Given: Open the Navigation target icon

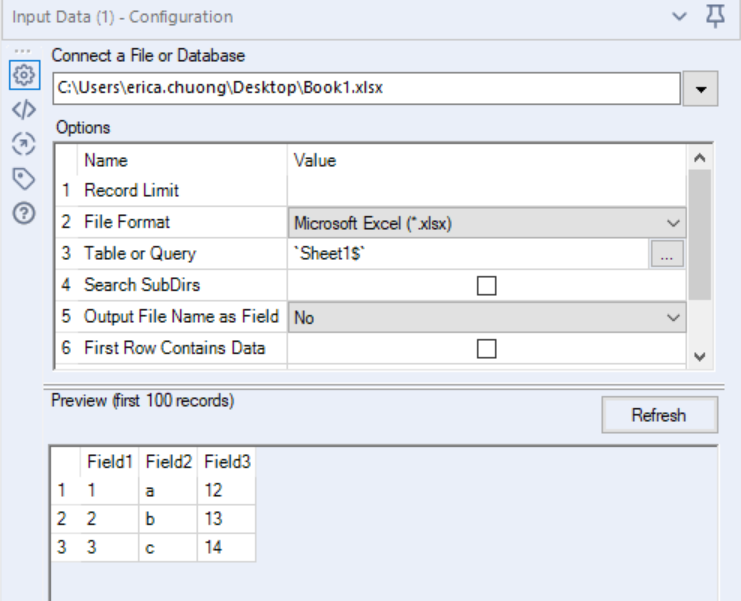Looking at the screenshot, I should click(24, 144).
